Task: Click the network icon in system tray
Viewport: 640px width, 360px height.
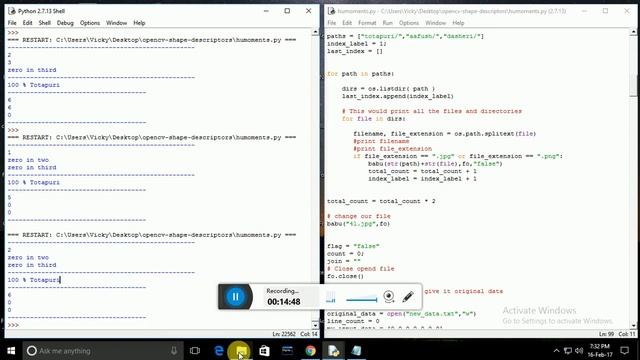Action: 568,351
